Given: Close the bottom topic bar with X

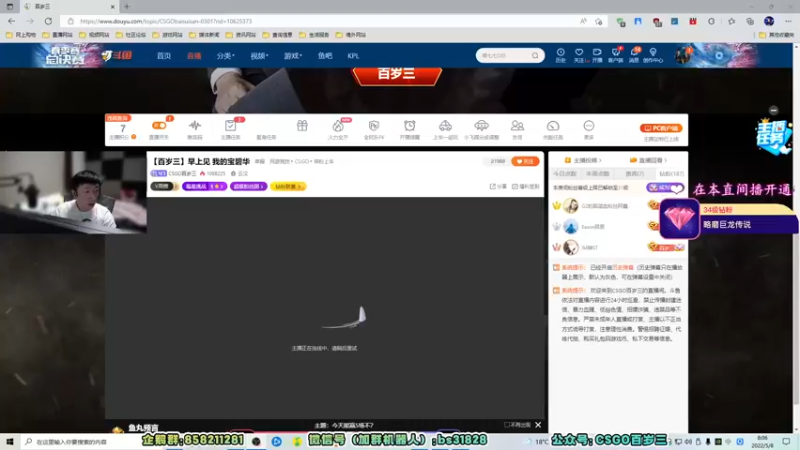Looking at the screenshot, I should 538,424.
